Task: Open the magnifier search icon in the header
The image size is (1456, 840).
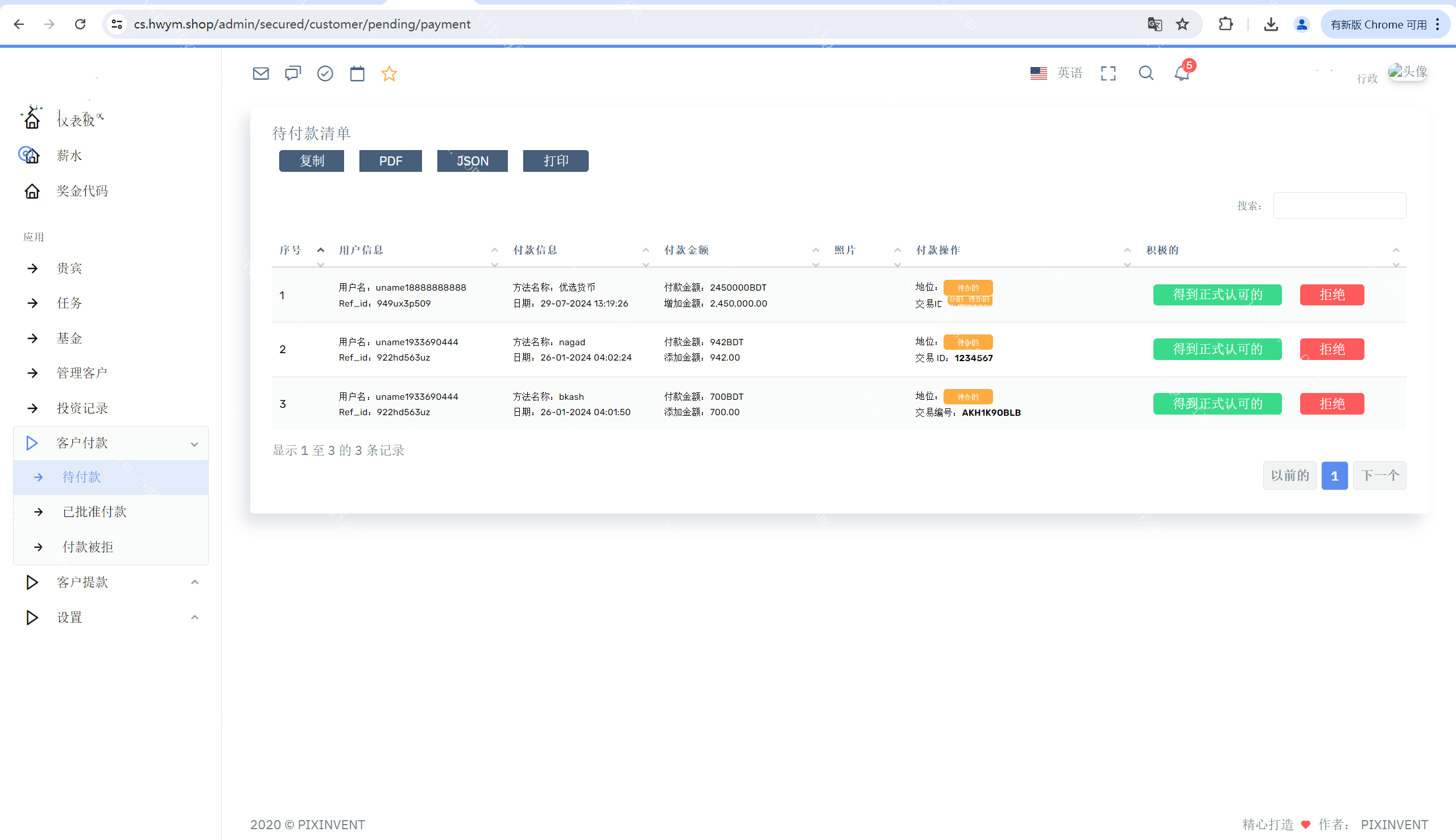Action: click(x=1145, y=73)
